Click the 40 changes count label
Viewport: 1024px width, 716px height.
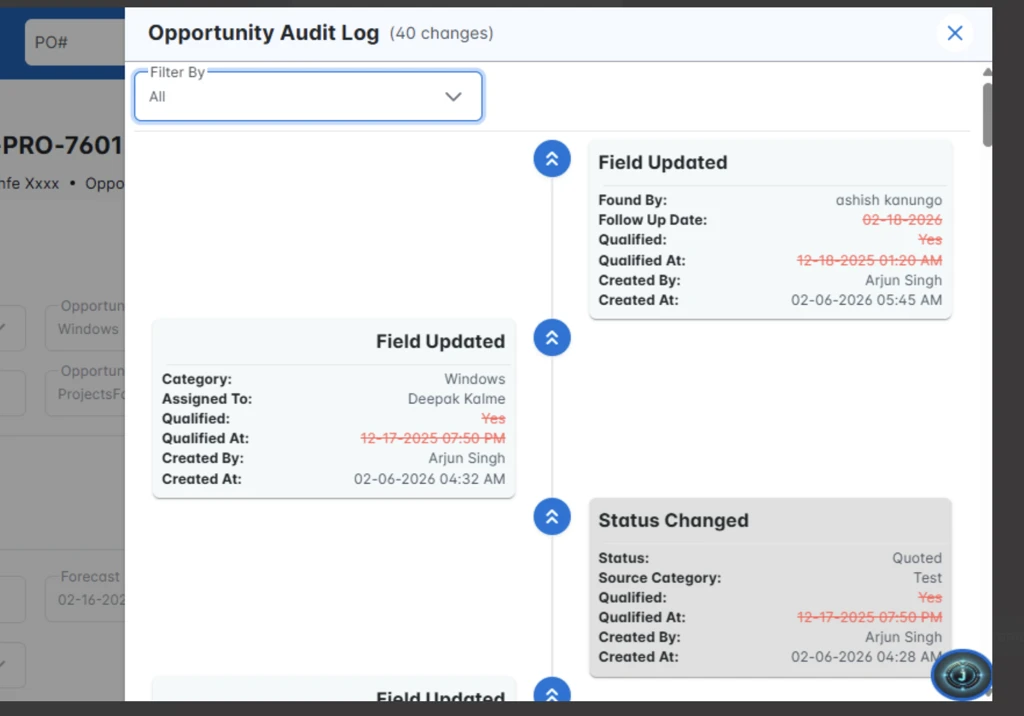(441, 33)
